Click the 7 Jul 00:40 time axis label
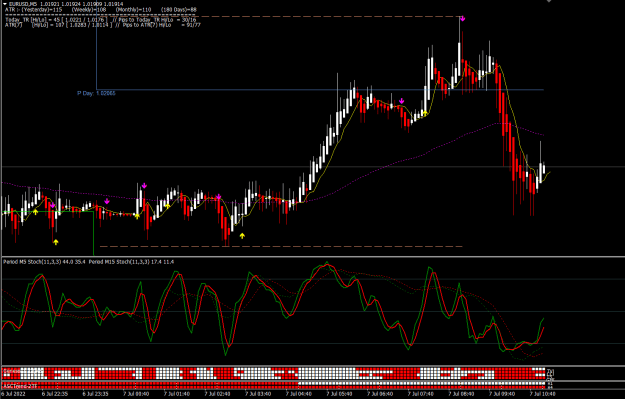This screenshot has height=399, width=625. pyautogui.click(x=136, y=394)
